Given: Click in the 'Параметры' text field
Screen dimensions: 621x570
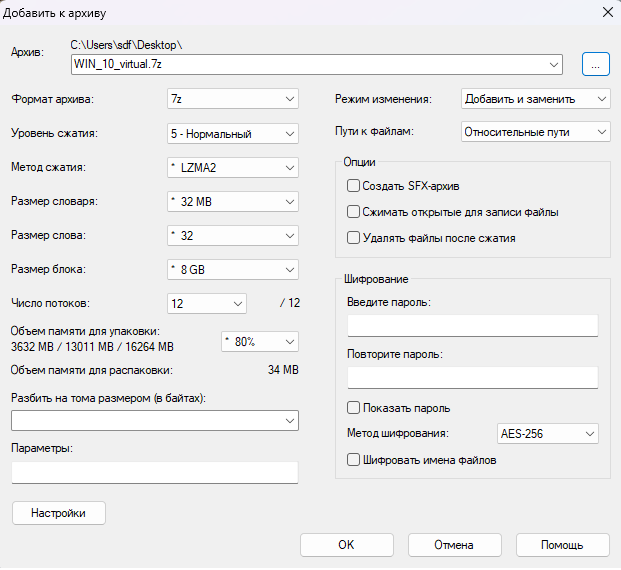Looking at the screenshot, I should (x=155, y=472).
